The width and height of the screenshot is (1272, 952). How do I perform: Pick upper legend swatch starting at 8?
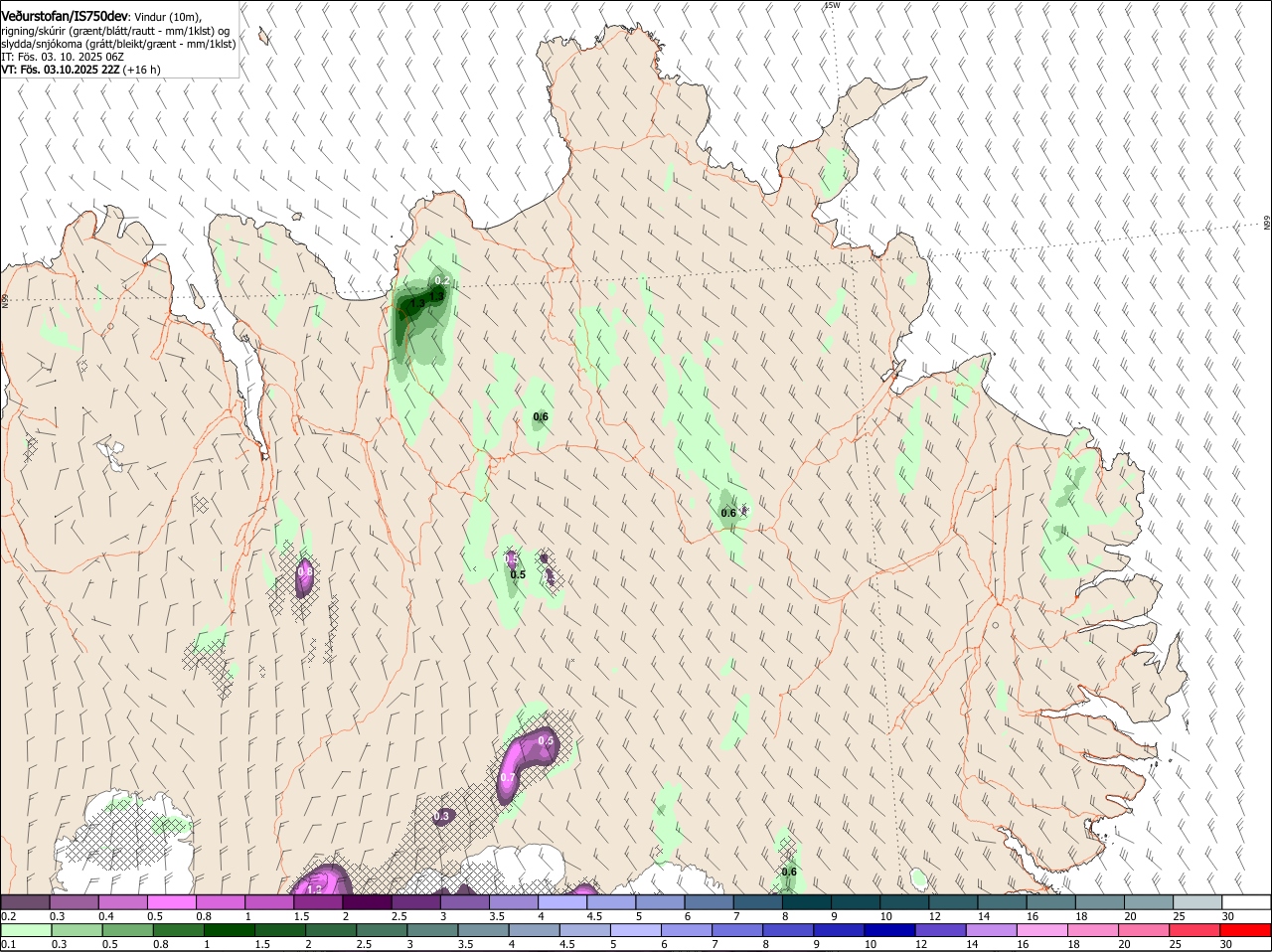pyautogui.click(x=807, y=901)
